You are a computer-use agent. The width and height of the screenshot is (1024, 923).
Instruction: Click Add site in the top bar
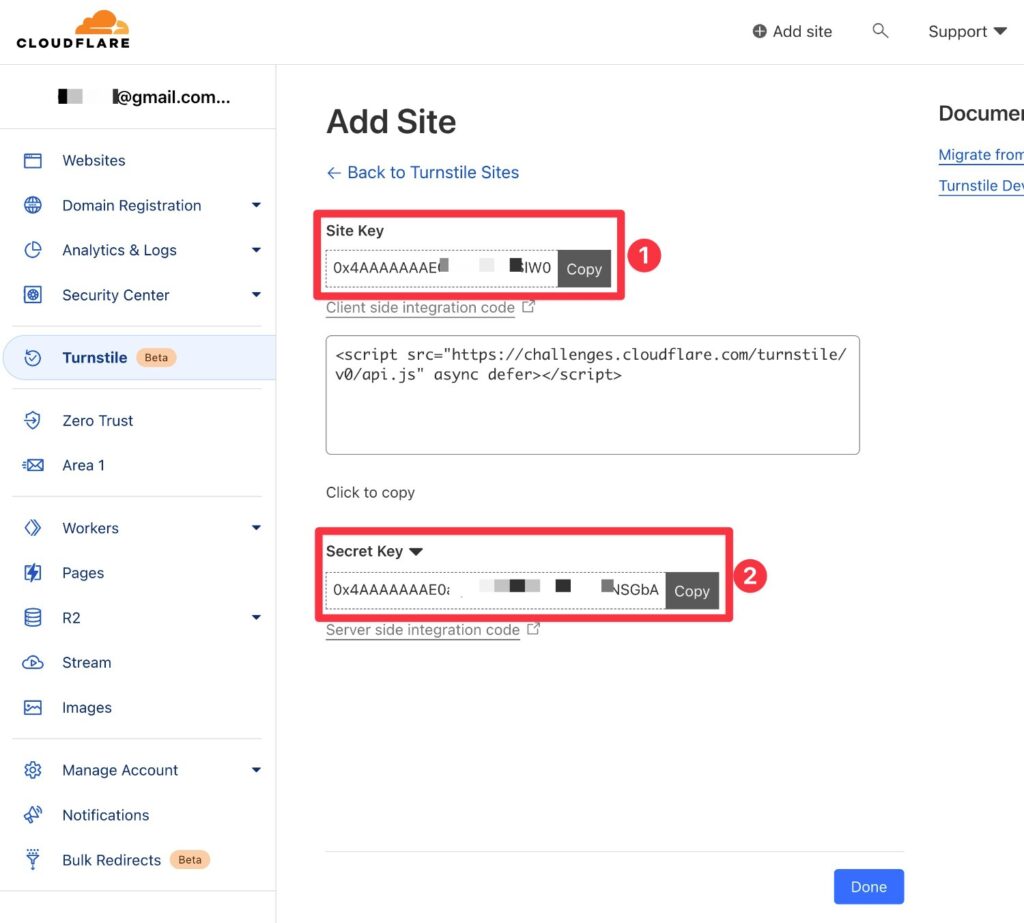pyautogui.click(x=792, y=31)
